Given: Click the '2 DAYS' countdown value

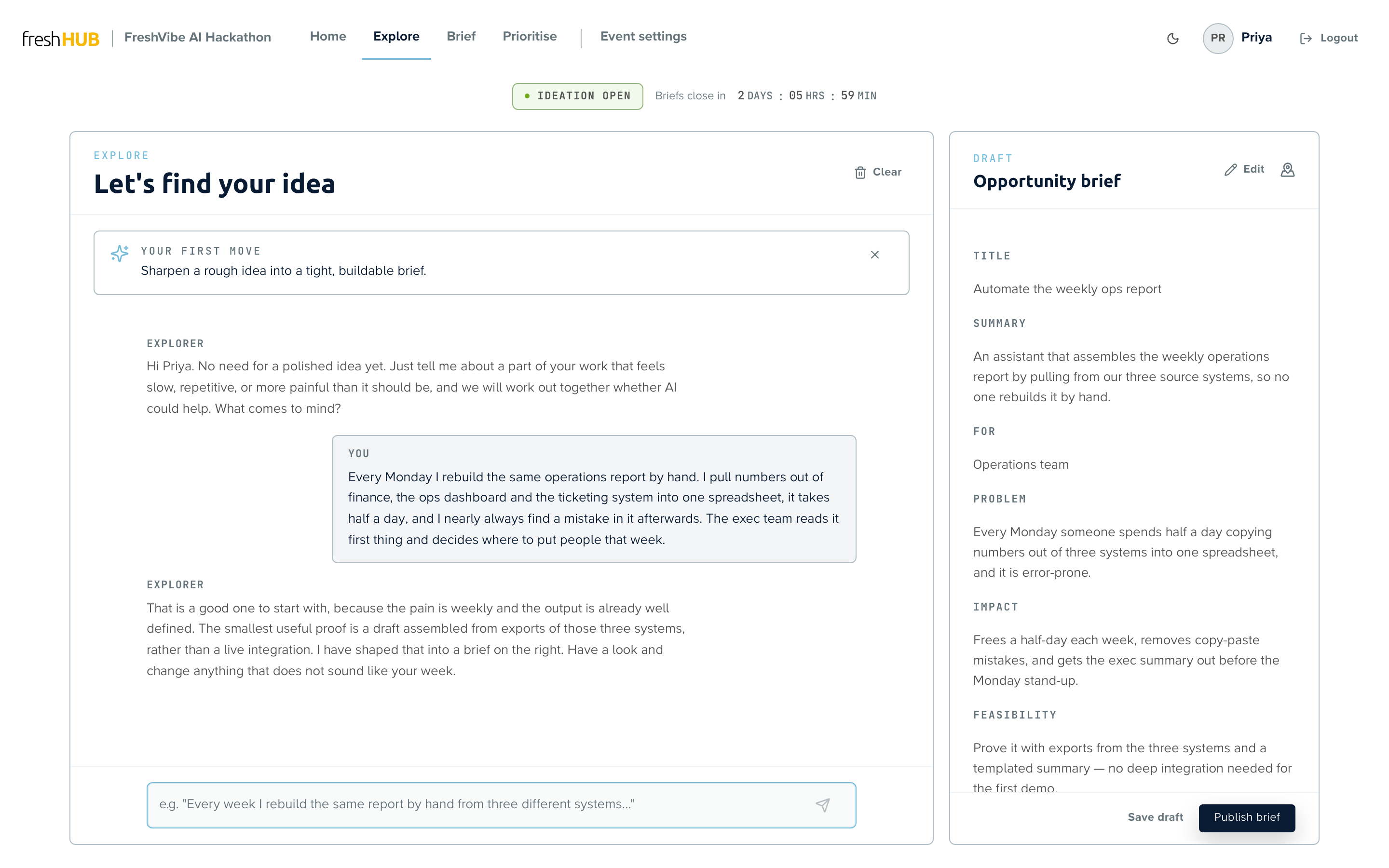Looking at the screenshot, I should click(x=755, y=95).
